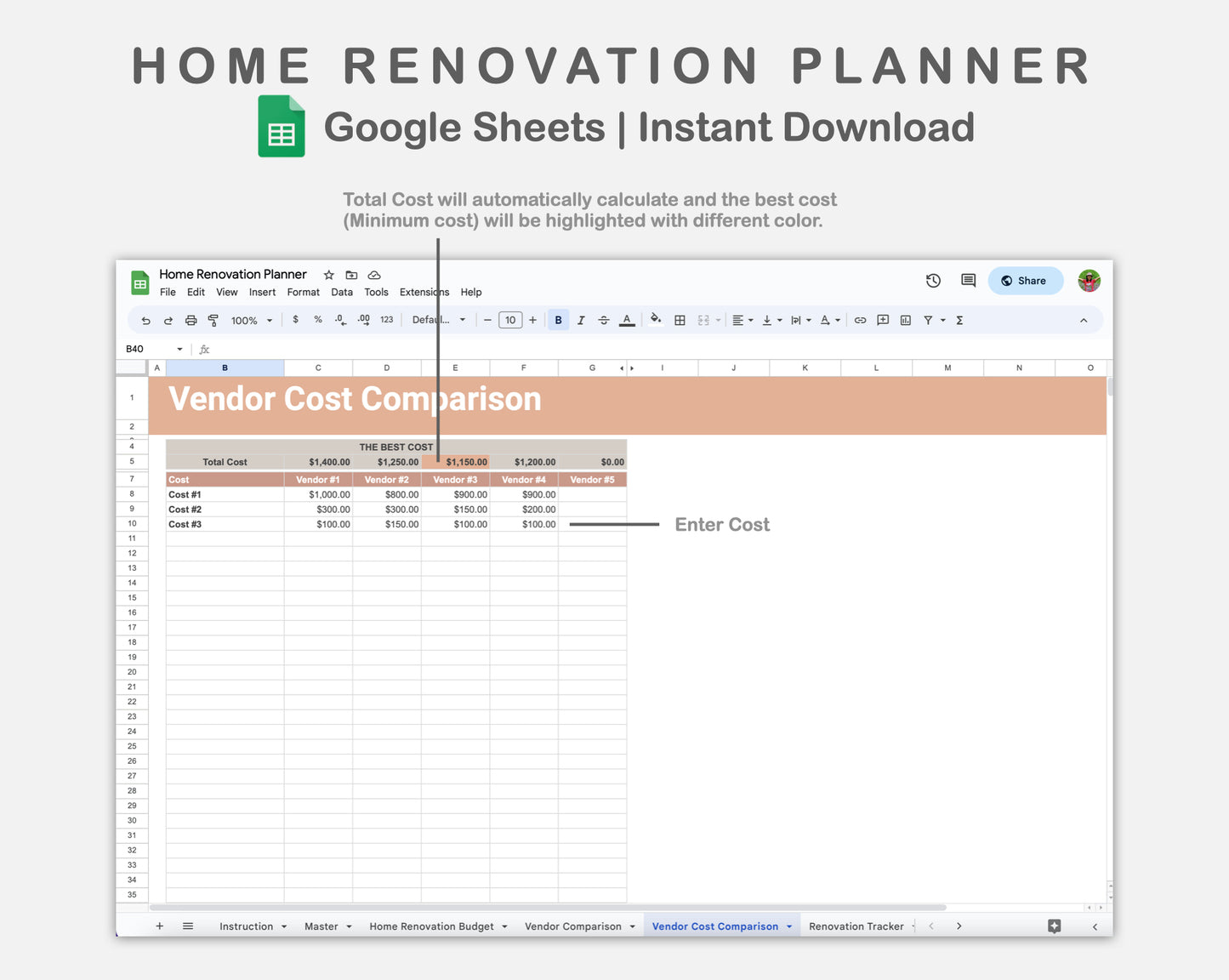Select the Paint format tool

tap(212, 320)
